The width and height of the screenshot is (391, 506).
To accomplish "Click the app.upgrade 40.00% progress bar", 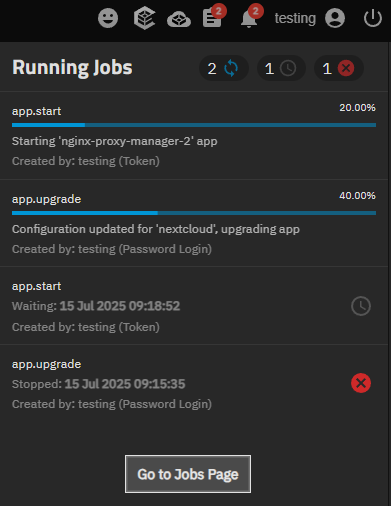I will tap(194, 213).
